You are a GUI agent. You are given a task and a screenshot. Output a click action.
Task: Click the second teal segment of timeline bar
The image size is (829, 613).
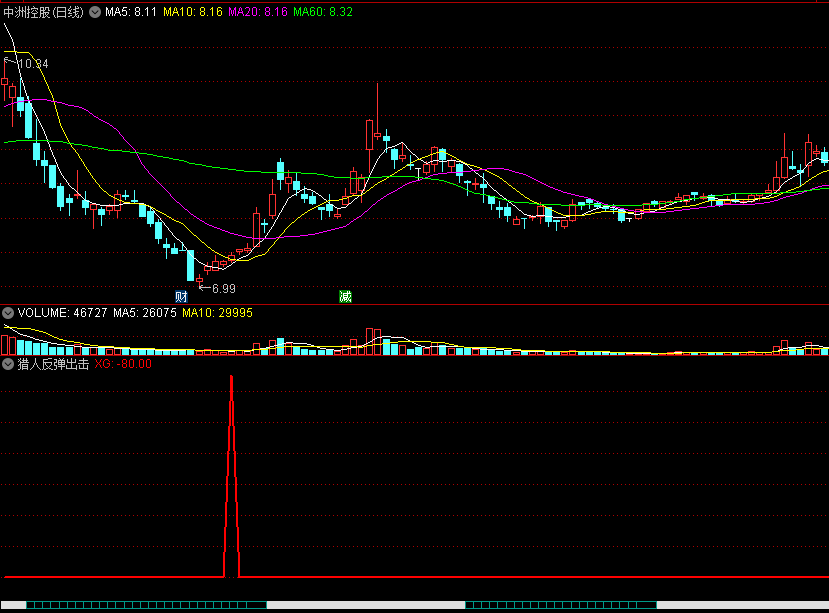point(561,605)
